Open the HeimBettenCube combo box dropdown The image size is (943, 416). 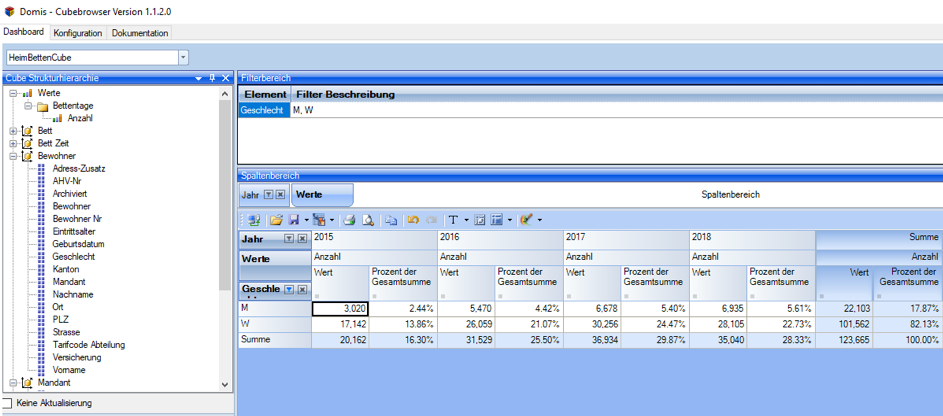[183, 58]
